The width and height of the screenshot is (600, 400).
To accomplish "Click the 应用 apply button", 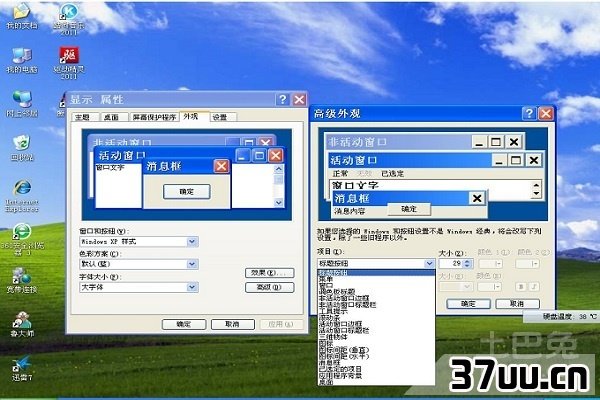I will [281, 324].
